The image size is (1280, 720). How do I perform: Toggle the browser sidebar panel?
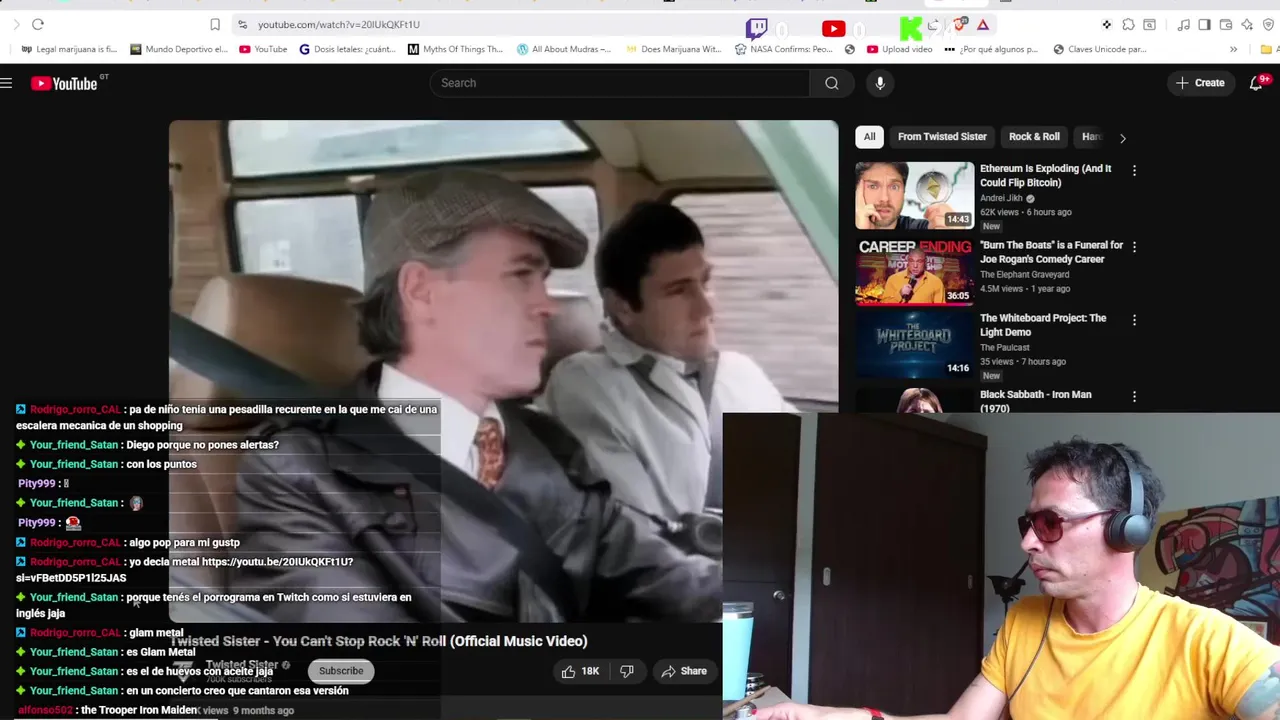(1204, 25)
